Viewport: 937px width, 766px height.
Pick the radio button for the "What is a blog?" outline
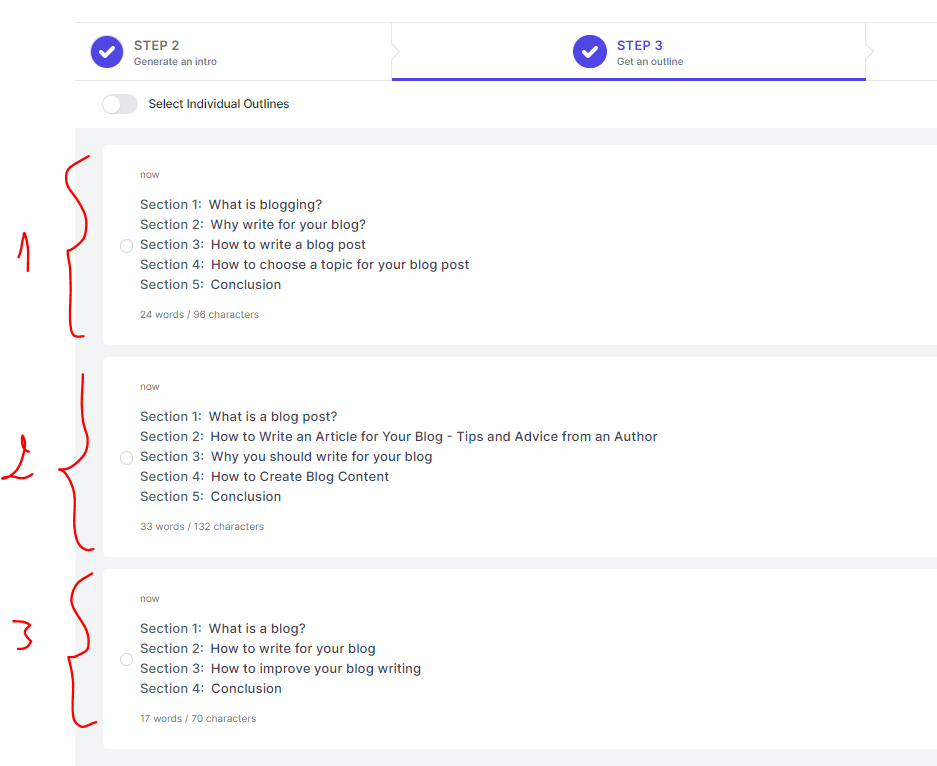coord(126,660)
